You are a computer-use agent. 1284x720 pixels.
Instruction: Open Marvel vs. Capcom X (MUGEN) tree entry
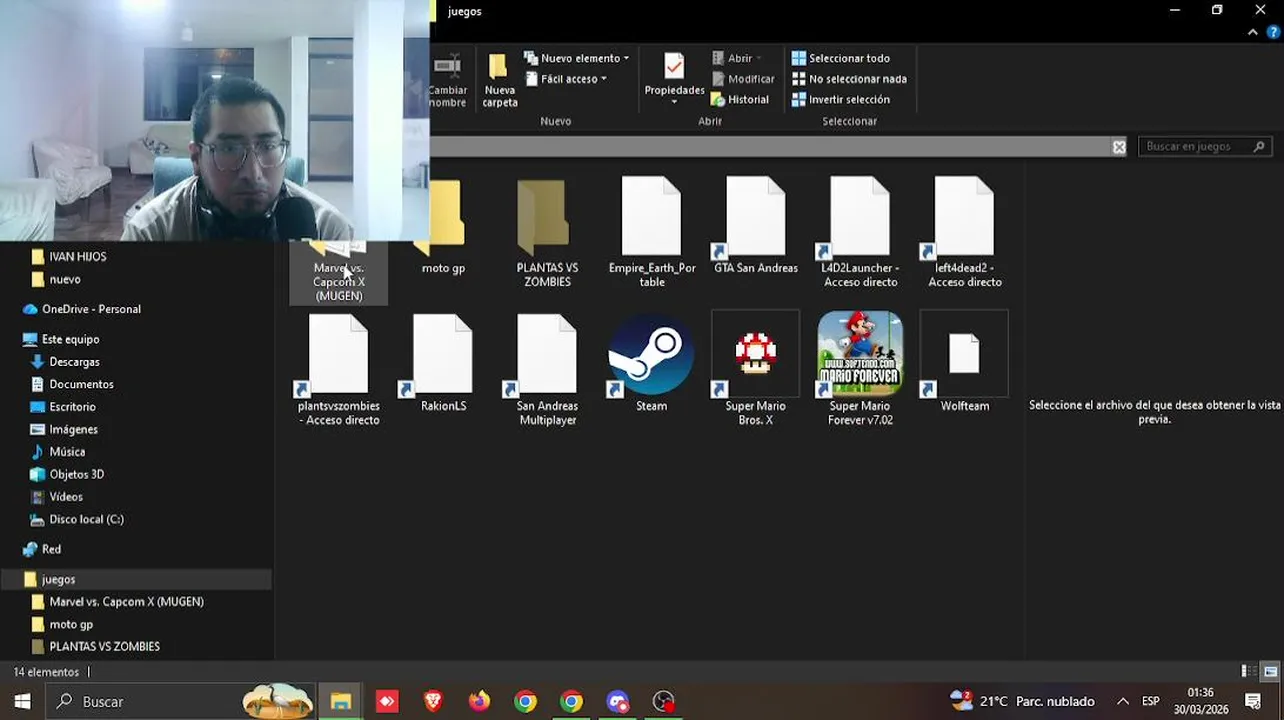[x=126, y=602]
